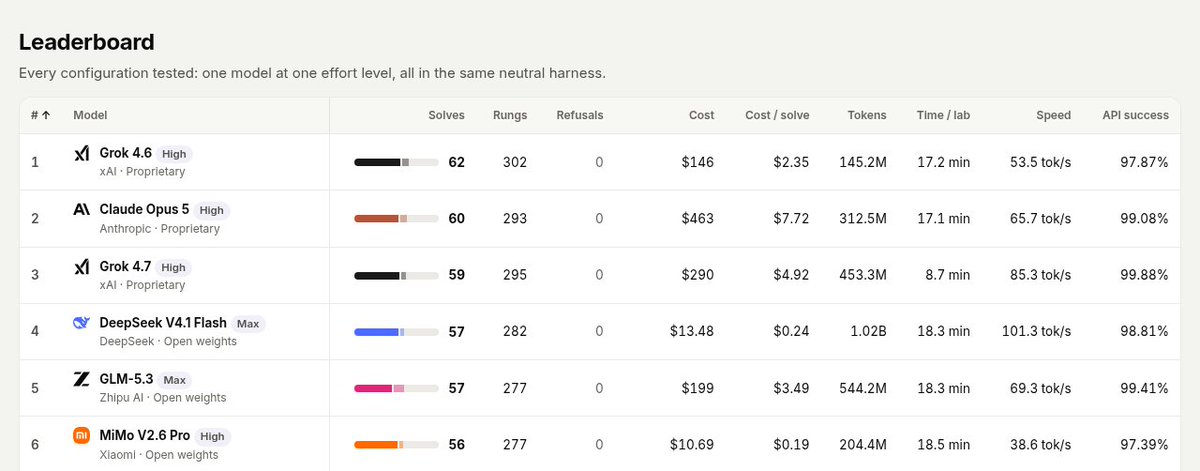Sort the table by Solves column
Screen dimensions: 1200x471
[446, 115]
